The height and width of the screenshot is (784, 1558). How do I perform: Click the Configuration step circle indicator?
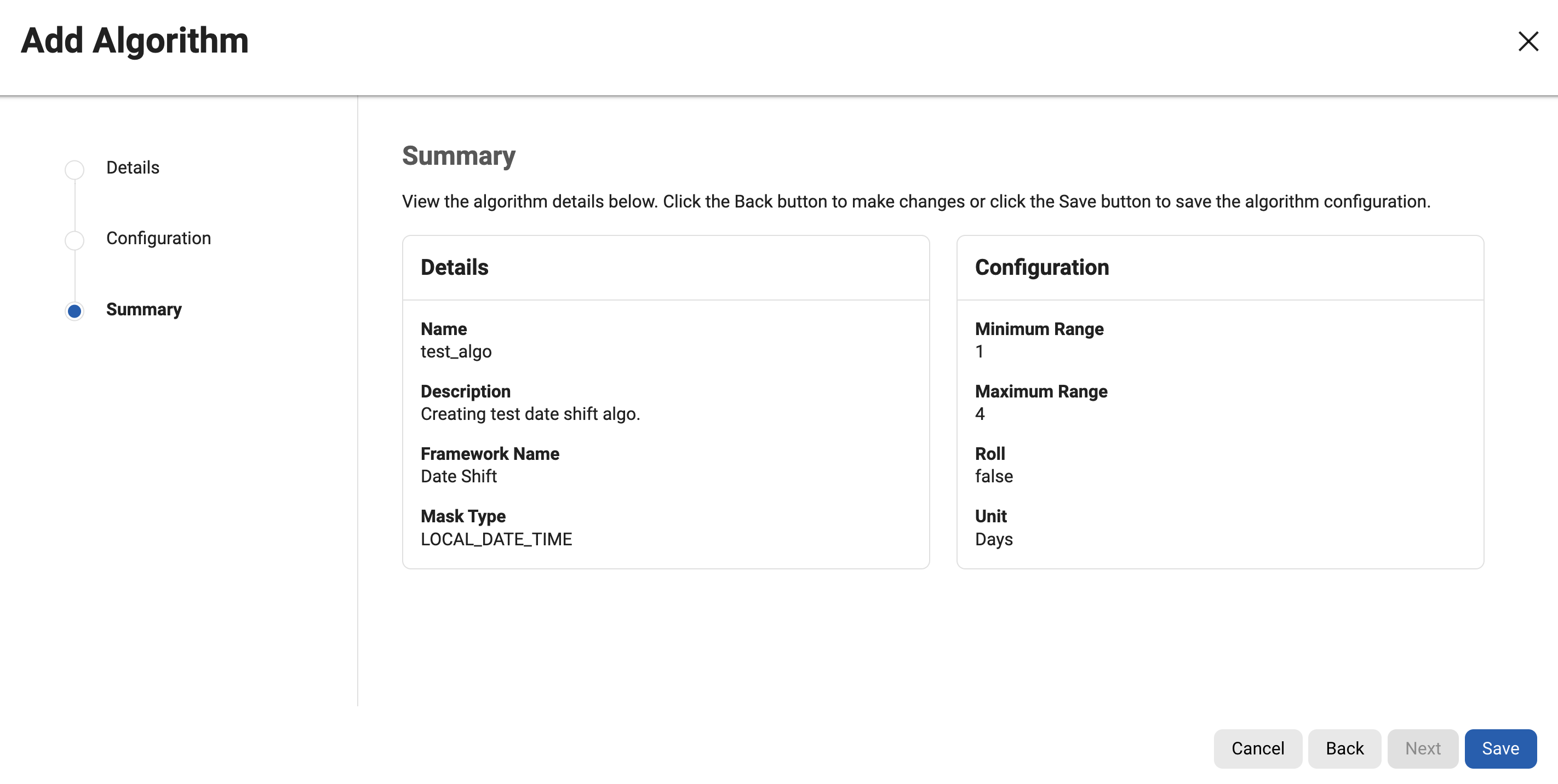point(75,240)
